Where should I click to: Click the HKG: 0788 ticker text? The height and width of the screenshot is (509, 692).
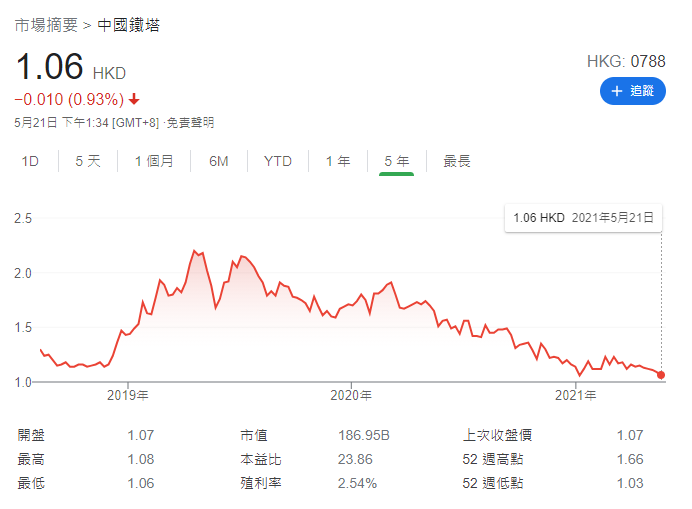point(626,61)
